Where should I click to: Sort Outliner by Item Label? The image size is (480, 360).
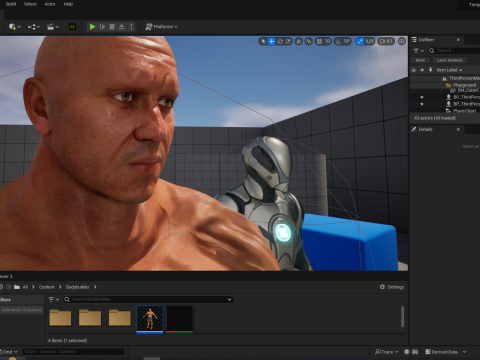click(x=449, y=70)
